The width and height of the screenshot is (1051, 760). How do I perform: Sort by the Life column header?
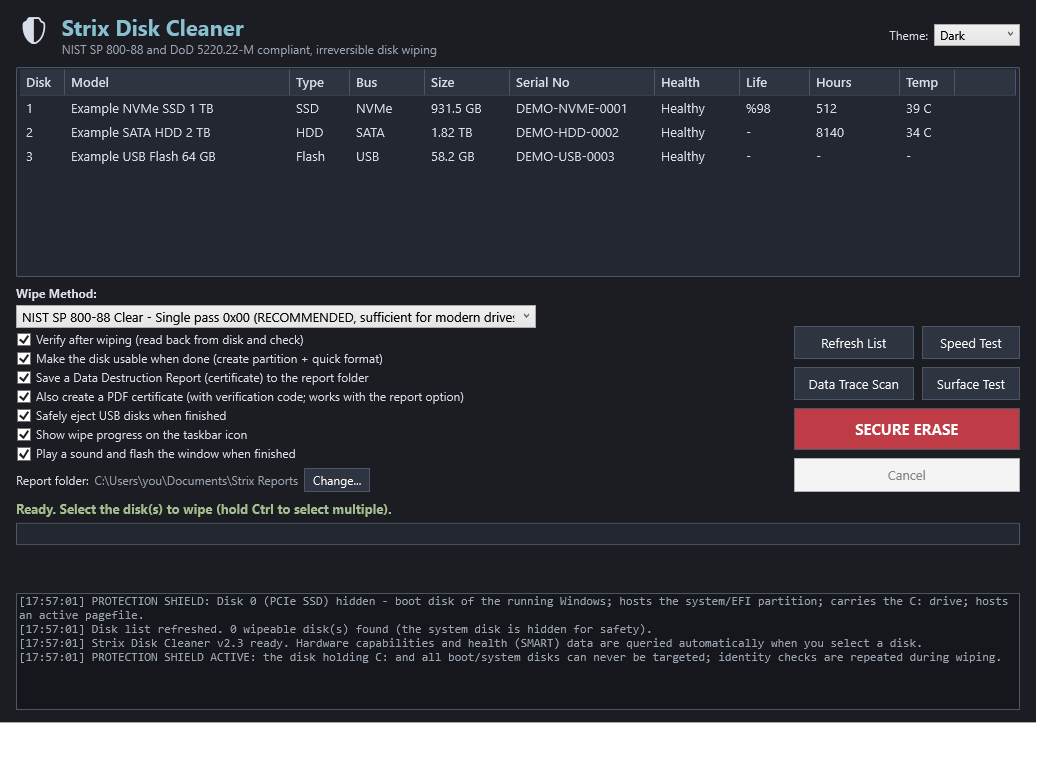(x=774, y=82)
